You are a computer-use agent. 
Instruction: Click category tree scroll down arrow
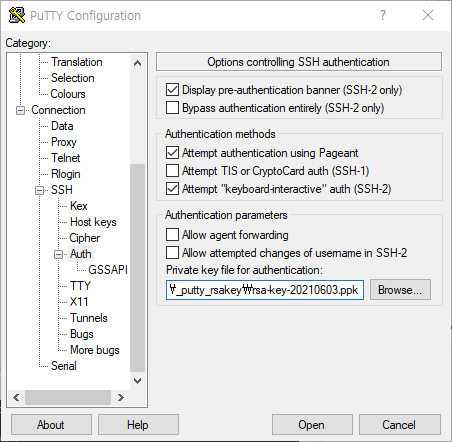pos(137,380)
